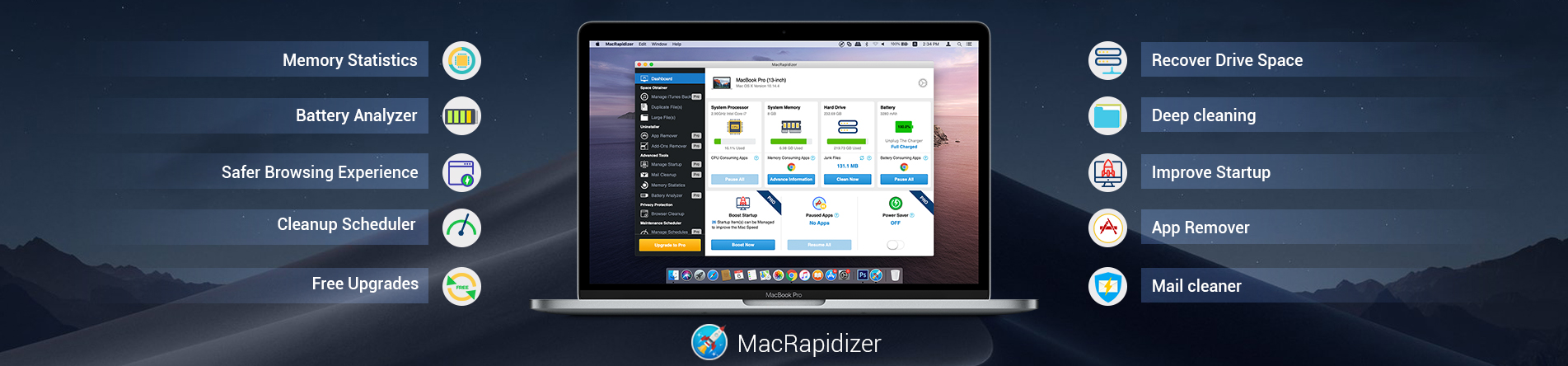Click the help icon next to CPU Consuming Apps
This screenshot has width=1568, height=366.
click(756, 157)
